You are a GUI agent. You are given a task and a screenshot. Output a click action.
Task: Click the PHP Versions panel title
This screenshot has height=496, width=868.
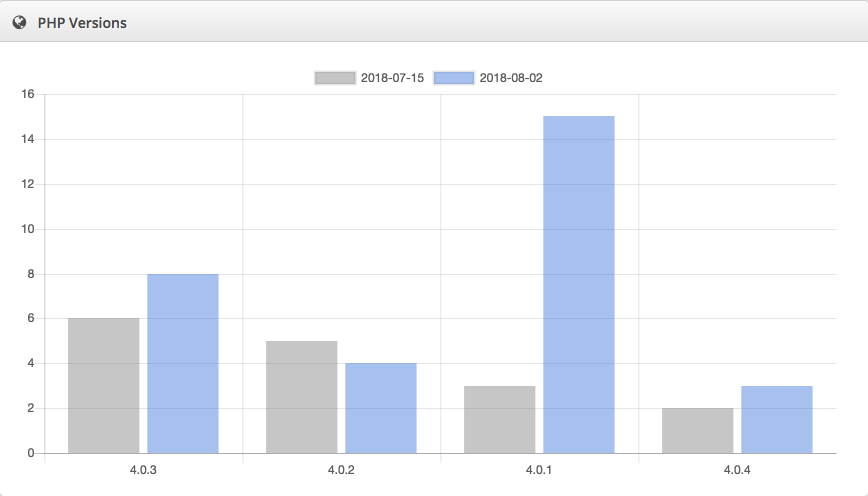(x=82, y=23)
